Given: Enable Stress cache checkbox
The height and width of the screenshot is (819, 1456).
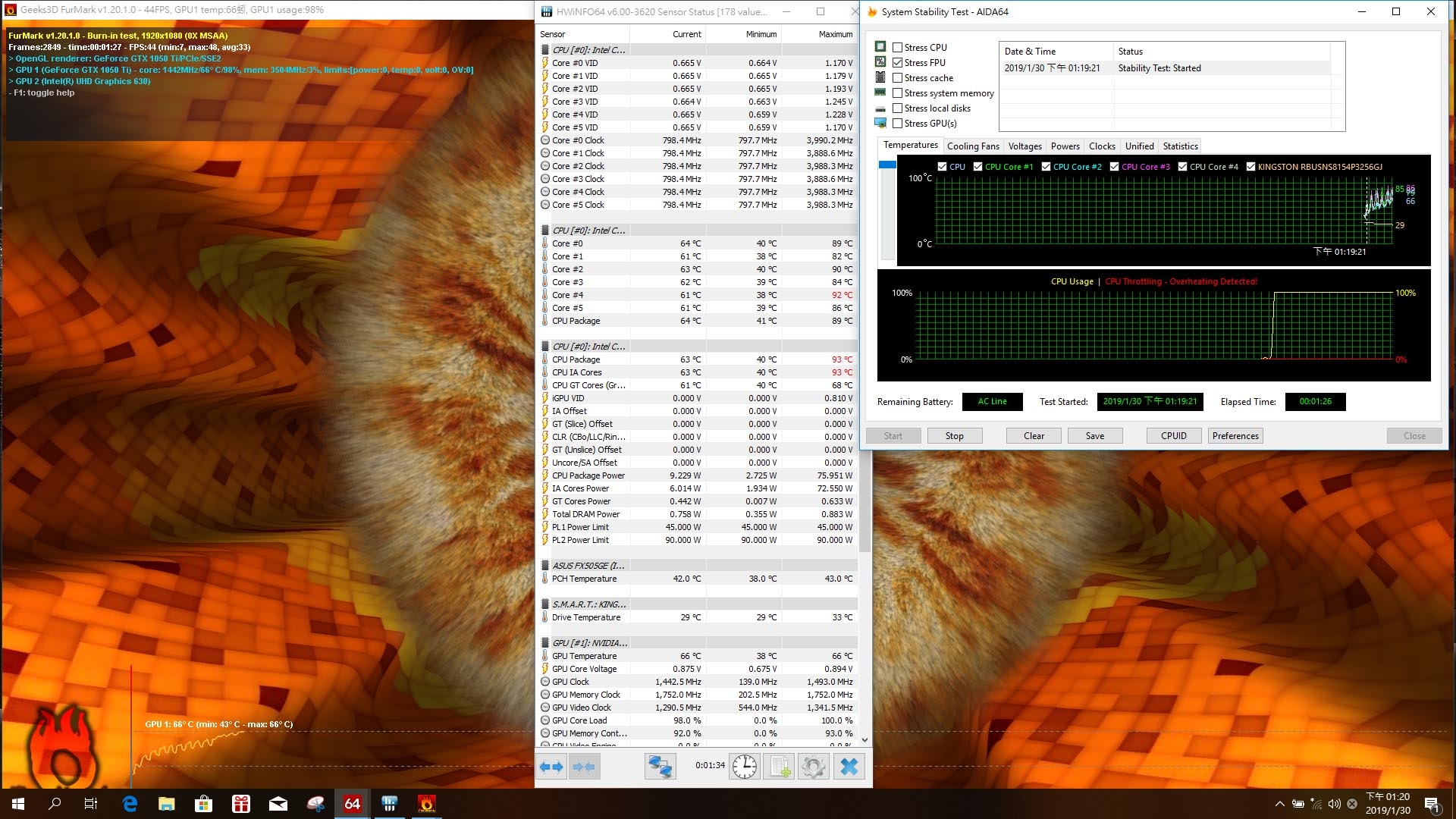Looking at the screenshot, I should [898, 77].
